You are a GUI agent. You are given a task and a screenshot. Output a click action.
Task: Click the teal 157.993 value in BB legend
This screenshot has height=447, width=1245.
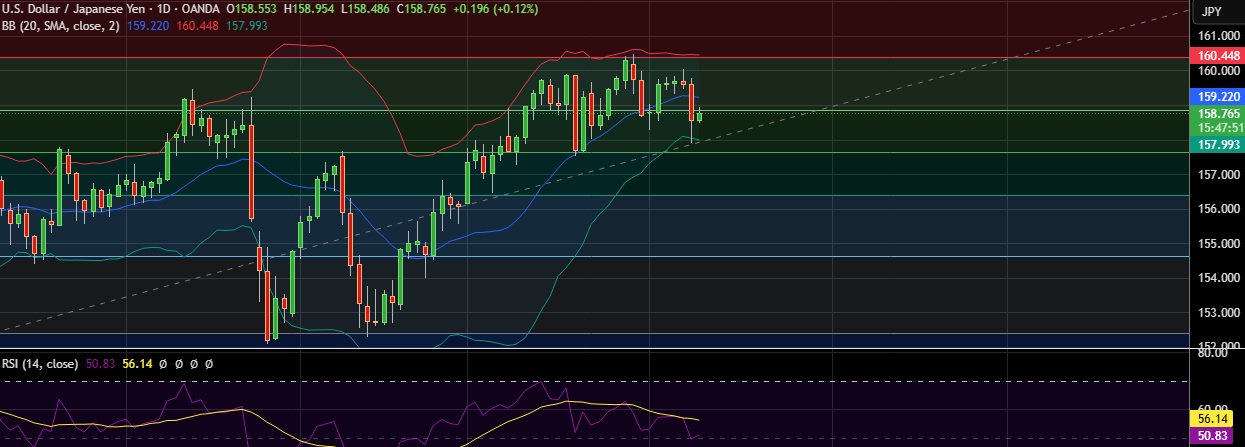(246, 25)
